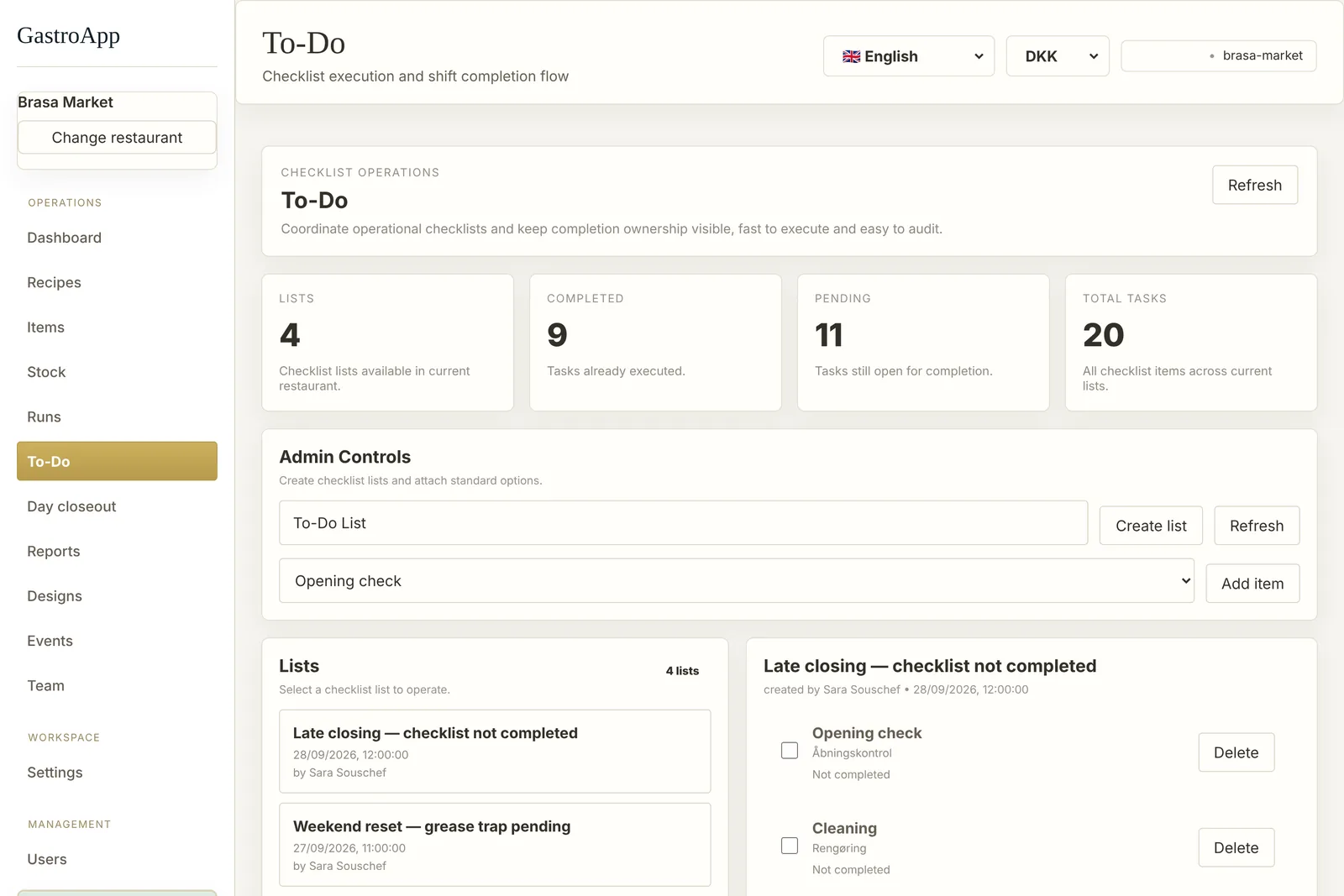The image size is (1344, 896).
Task: Open the Designs section
Action: tap(117, 595)
